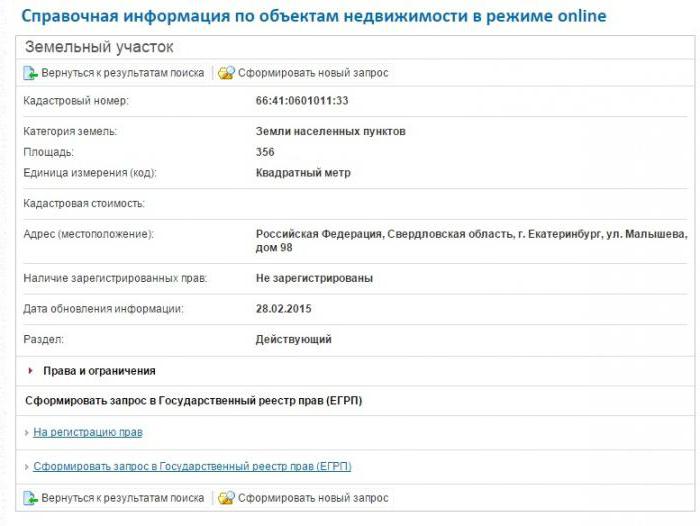This screenshot has width=700, height=526.
Task: Click arrow beside 'На регистрацию прав'
Action: [x=26, y=433]
